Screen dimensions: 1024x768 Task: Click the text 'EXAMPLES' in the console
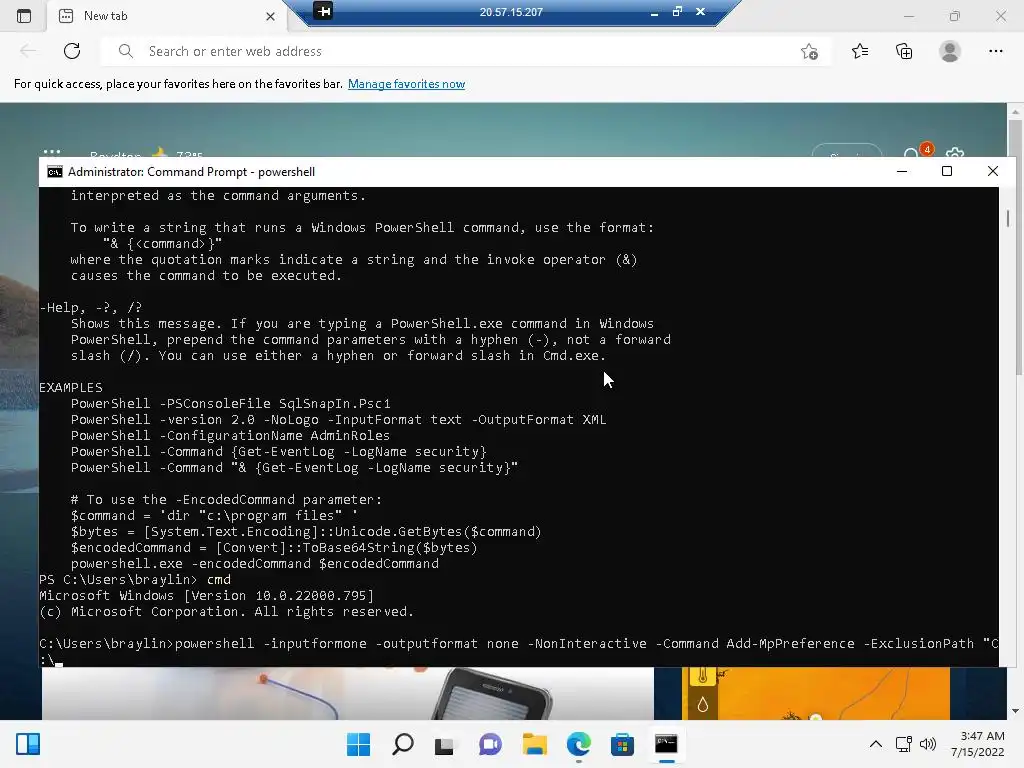click(x=71, y=388)
